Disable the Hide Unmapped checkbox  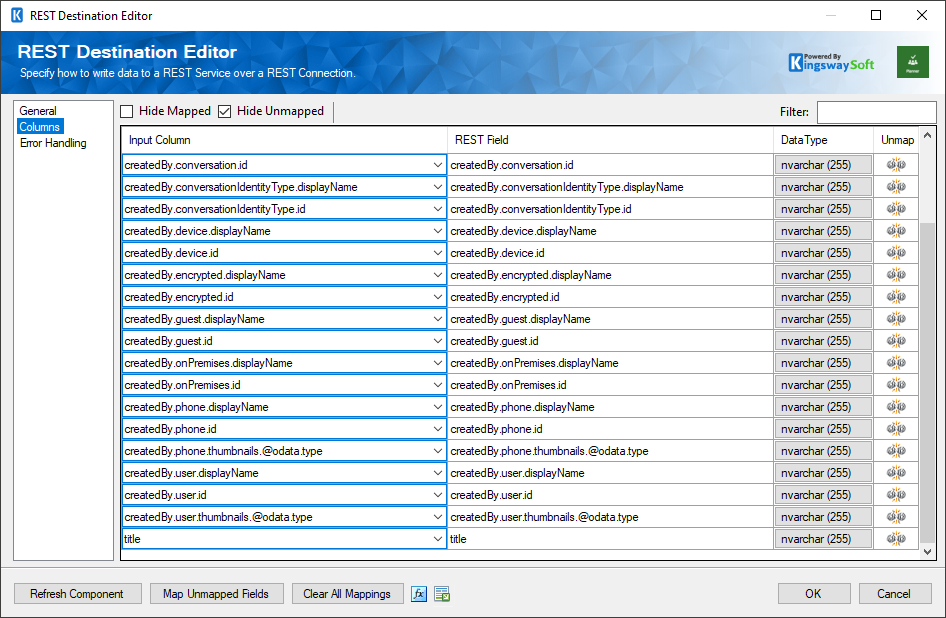pos(223,111)
